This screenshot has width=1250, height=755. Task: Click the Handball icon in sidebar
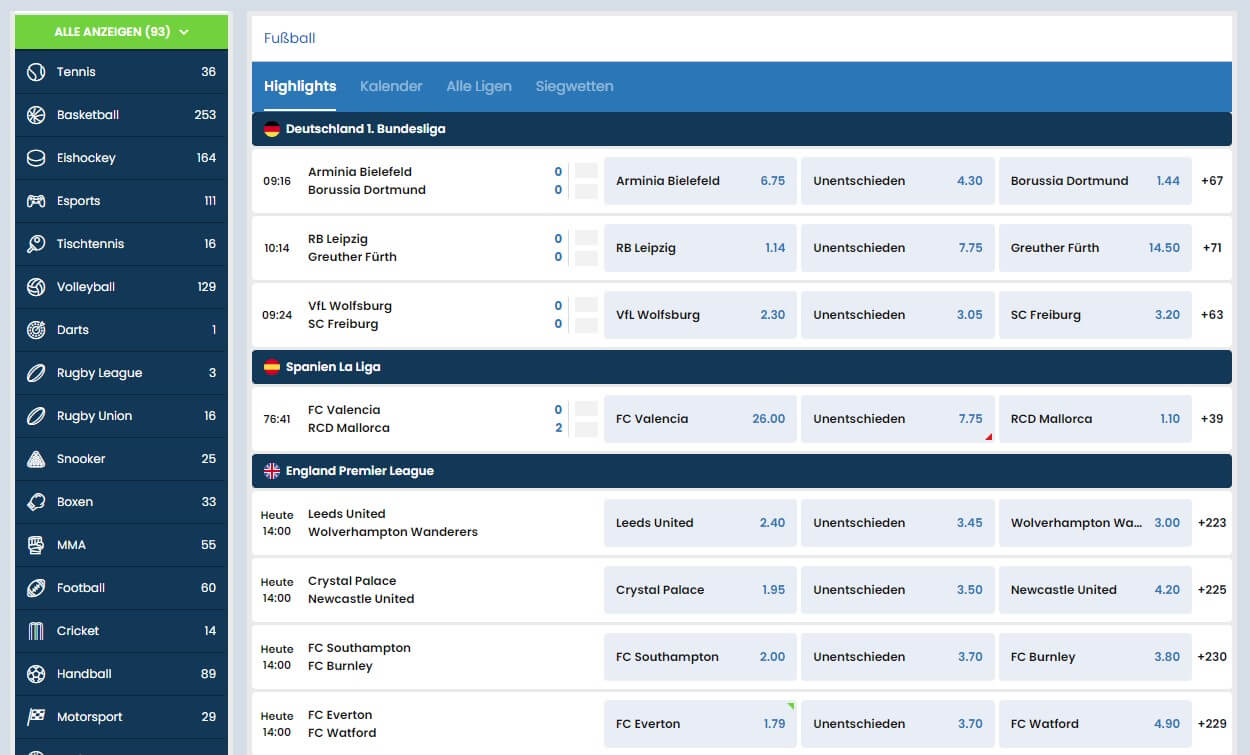36,674
